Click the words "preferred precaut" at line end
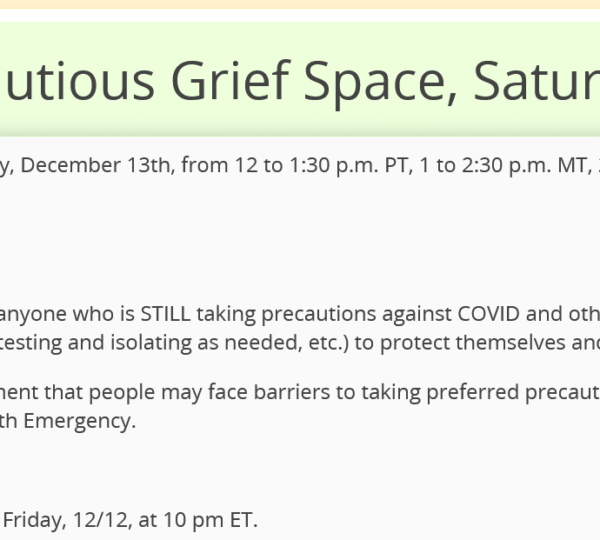600x540 pixels. (525, 392)
